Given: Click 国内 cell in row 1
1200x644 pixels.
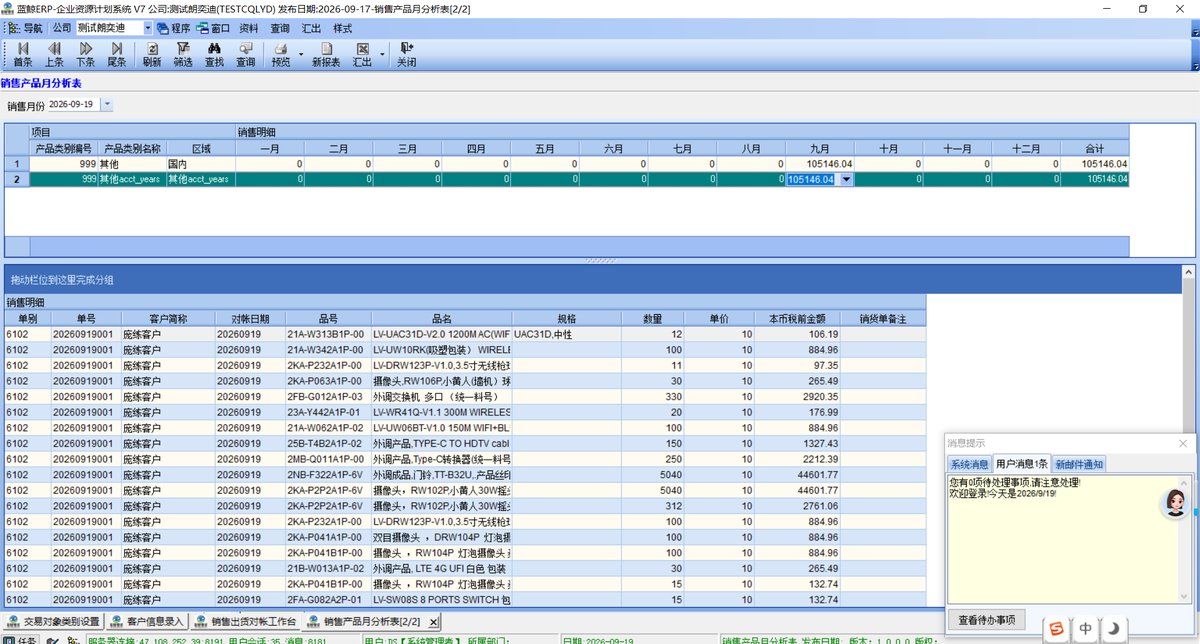Looking at the screenshot, I should pyautogui.click(x=200, y=163).
